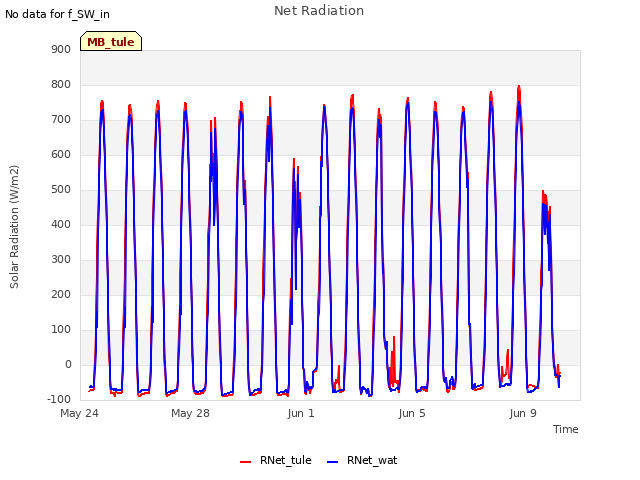Click the 700 y-axis tick label
Viewport: 640px width, 480px height.
pos(61,120)
